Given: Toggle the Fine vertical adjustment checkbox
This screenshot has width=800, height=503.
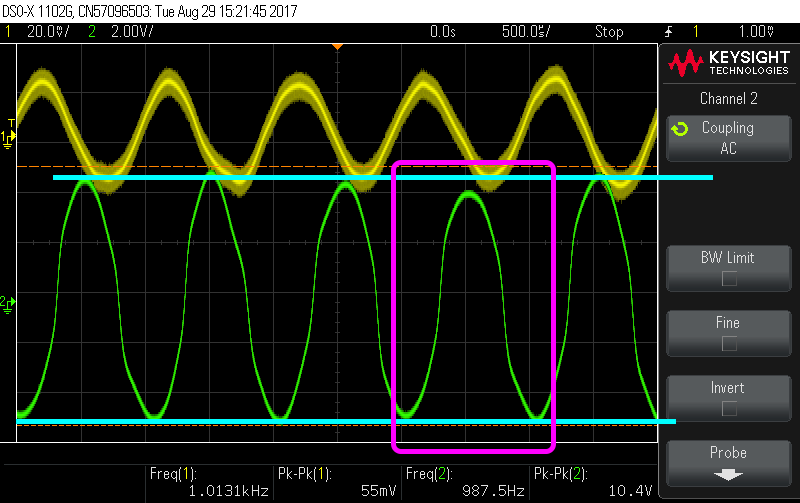Looking at the screenshot, I should (x=728, y=343).
